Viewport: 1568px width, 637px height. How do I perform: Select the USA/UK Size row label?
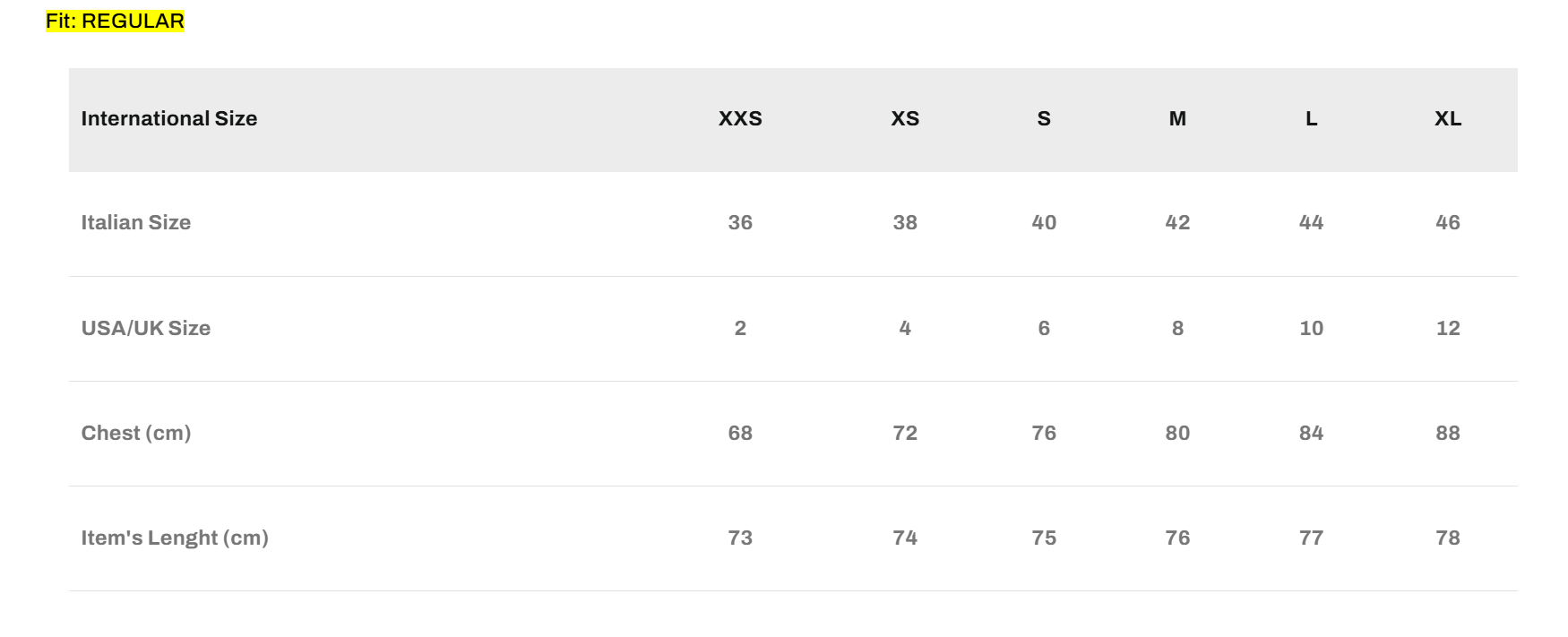pos(146,328)
